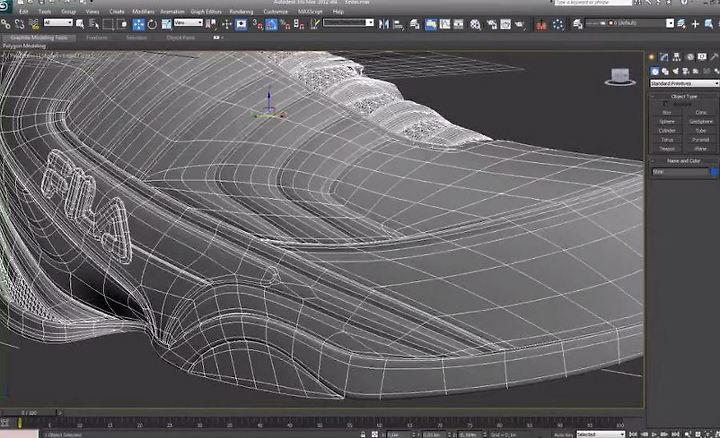The width and height of the screenshot is (720, 438).
Task: Click the Sphere primitive button
Action: (667, 122)
